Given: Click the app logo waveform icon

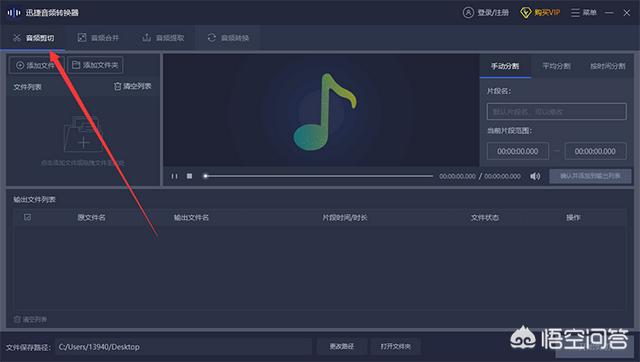Looking at the screenshot, I should [x=14, y=13].
